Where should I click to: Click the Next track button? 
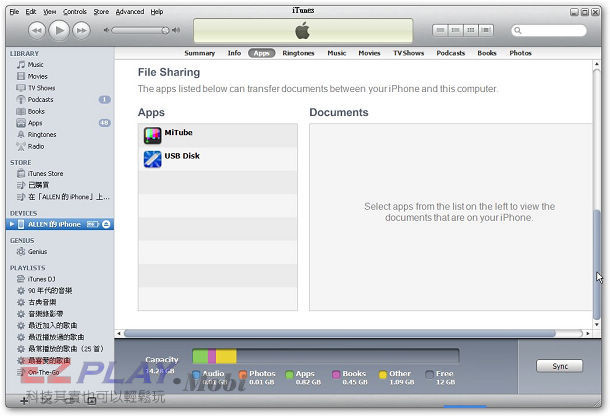81,30
